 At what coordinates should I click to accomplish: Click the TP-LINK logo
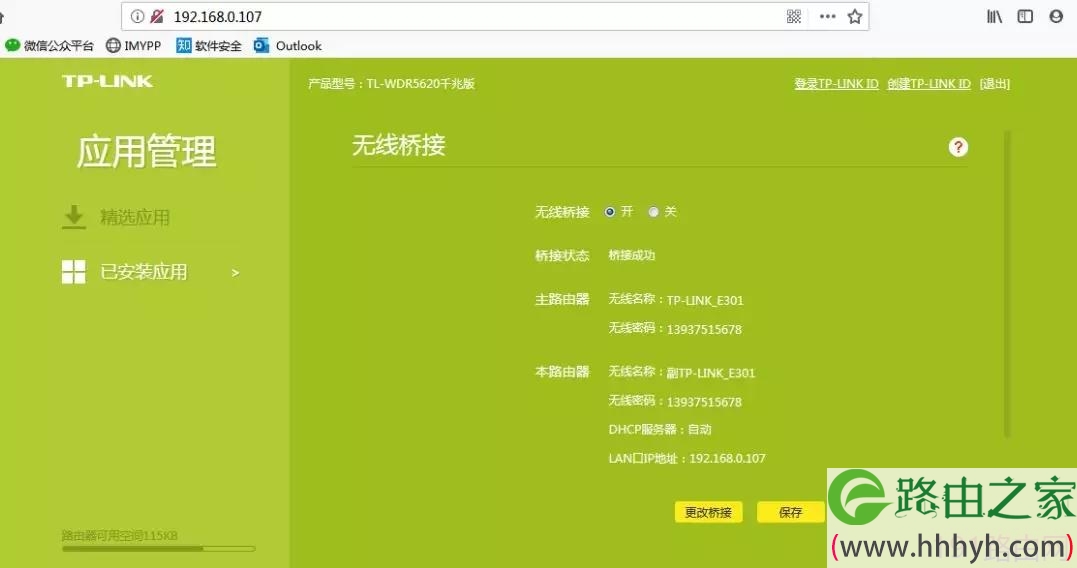tap(108, 81)
